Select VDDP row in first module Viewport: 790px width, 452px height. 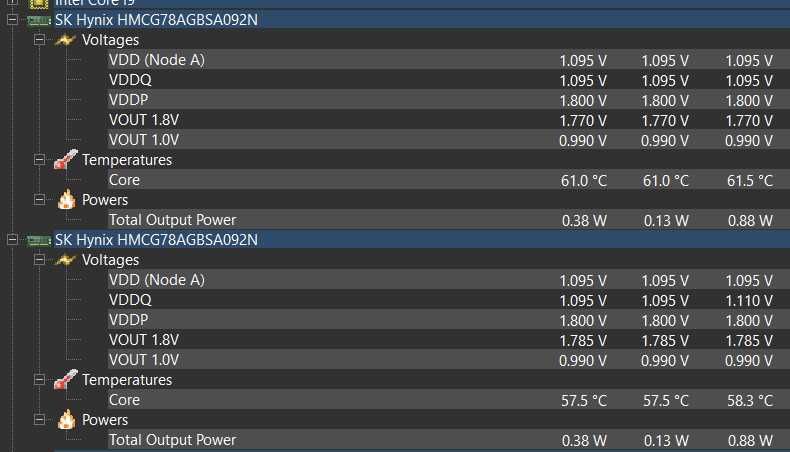[448, 100]
